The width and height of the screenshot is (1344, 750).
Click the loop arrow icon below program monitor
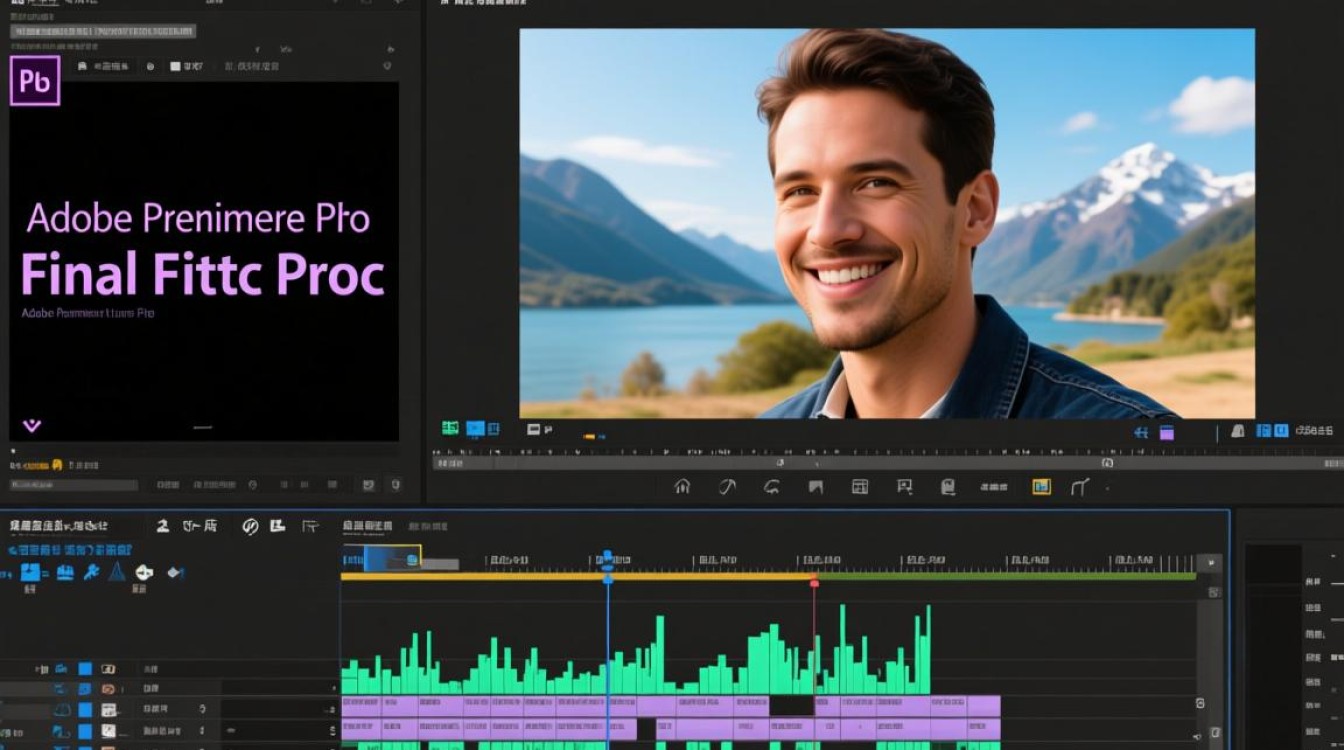[x=772, y=487]
